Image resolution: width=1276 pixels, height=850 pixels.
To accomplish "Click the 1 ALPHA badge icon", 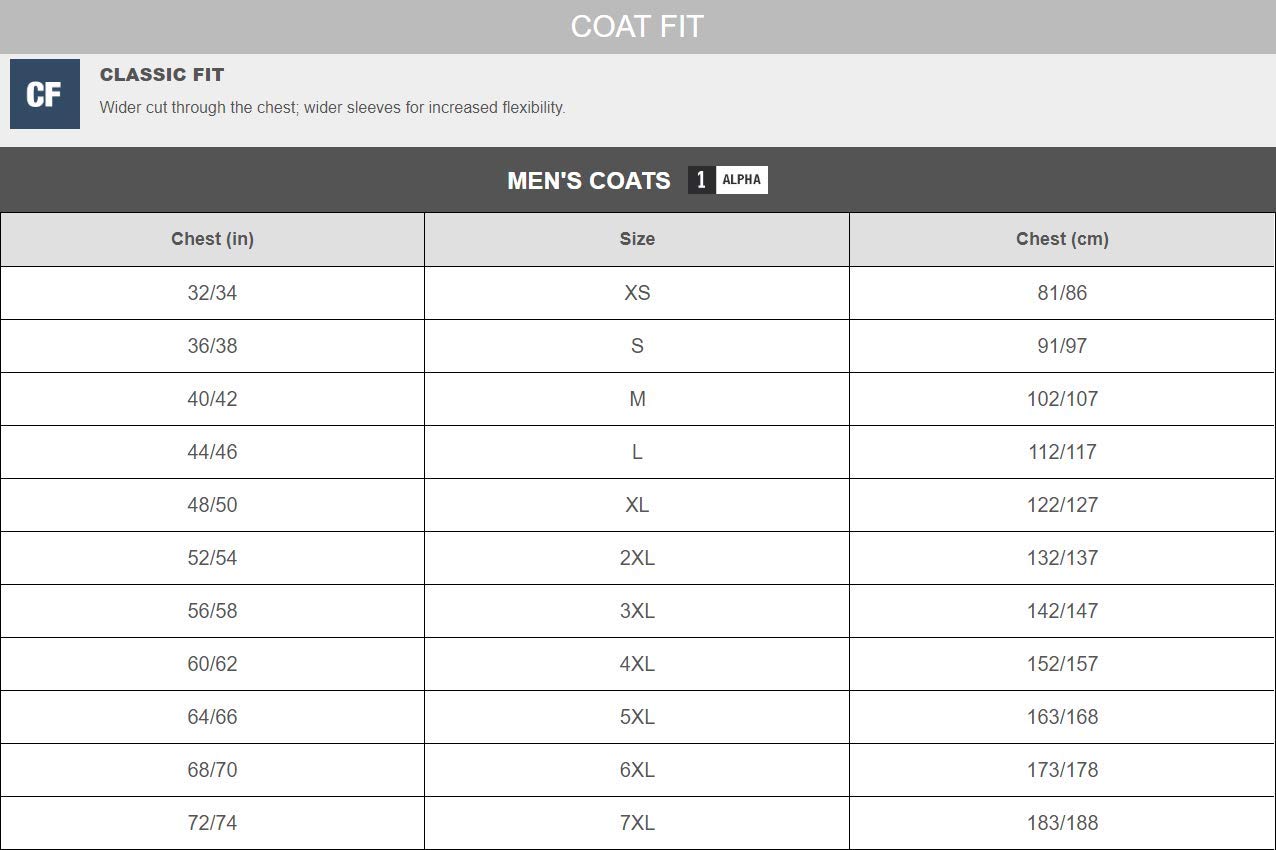I will tap(727, 180).
